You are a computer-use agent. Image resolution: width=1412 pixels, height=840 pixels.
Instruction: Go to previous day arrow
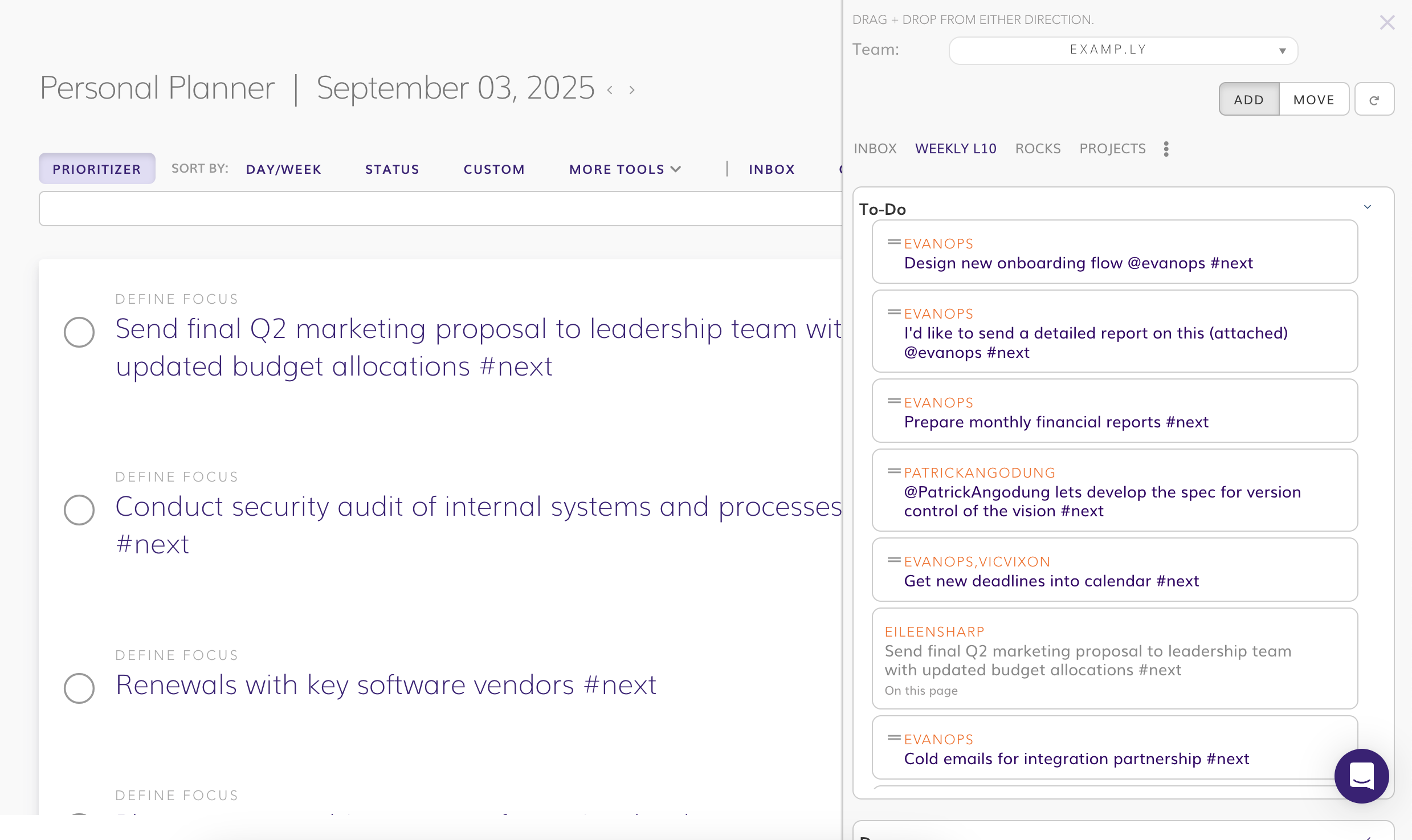[610, 90]
